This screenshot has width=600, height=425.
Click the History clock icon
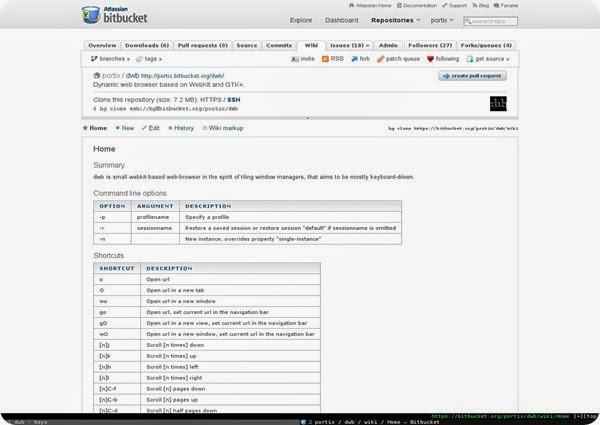tap(170, 128)
